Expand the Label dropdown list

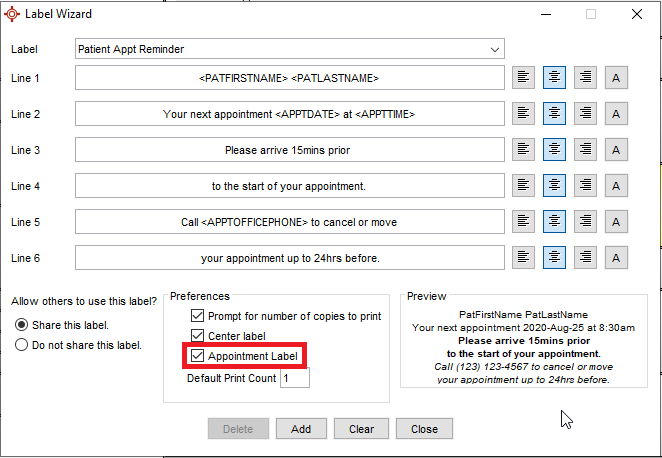pos(494,49)
